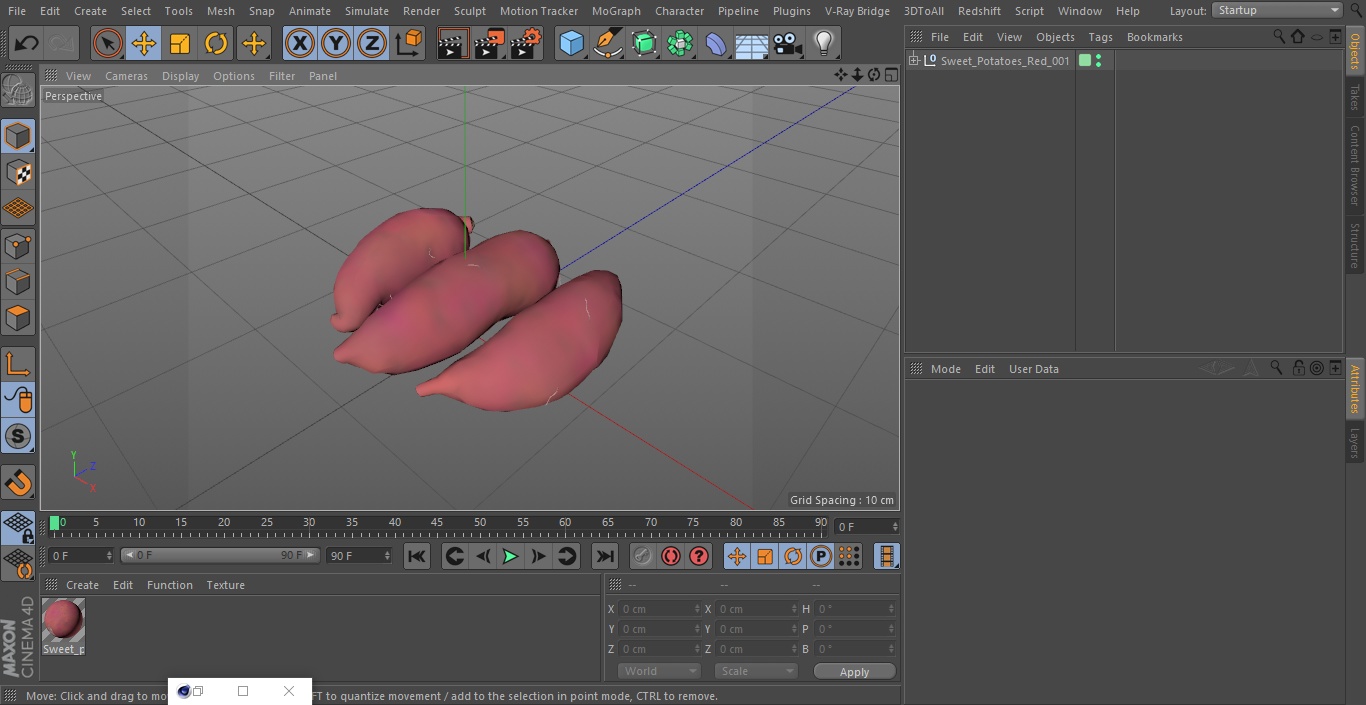Click Object manager search icon

[x=1279, y=36]
